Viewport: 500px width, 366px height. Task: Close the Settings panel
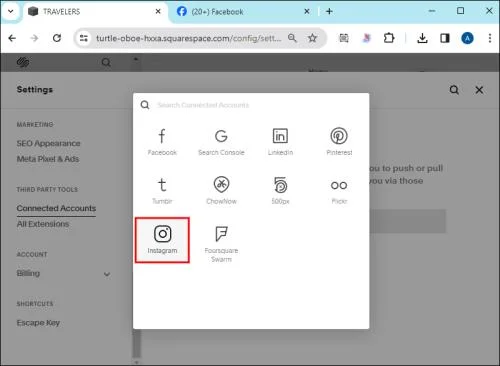point(479,90)
